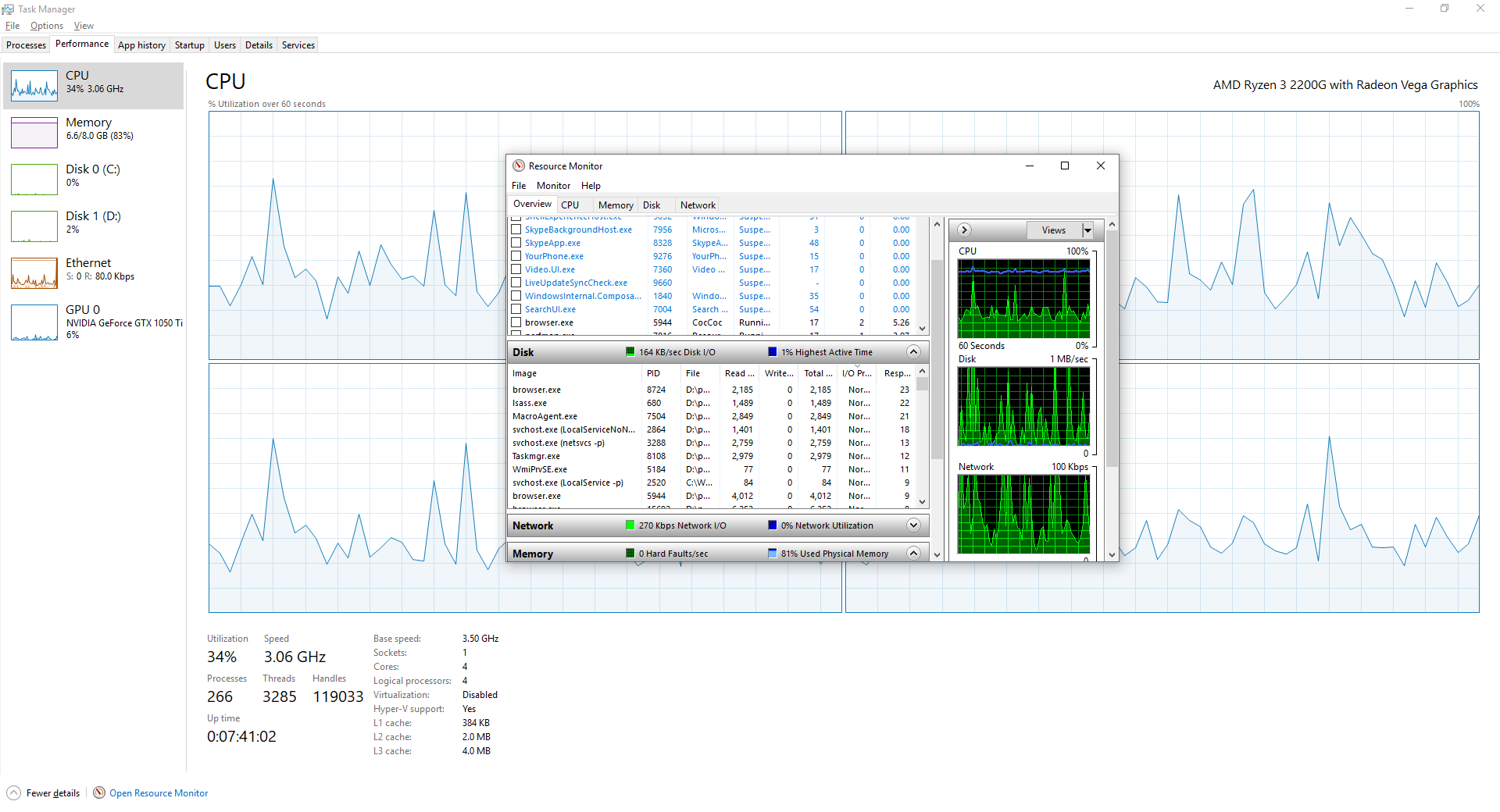1500x812 pixels.
Task: Open Task Manager Options menu
Action: coord(47,26)
